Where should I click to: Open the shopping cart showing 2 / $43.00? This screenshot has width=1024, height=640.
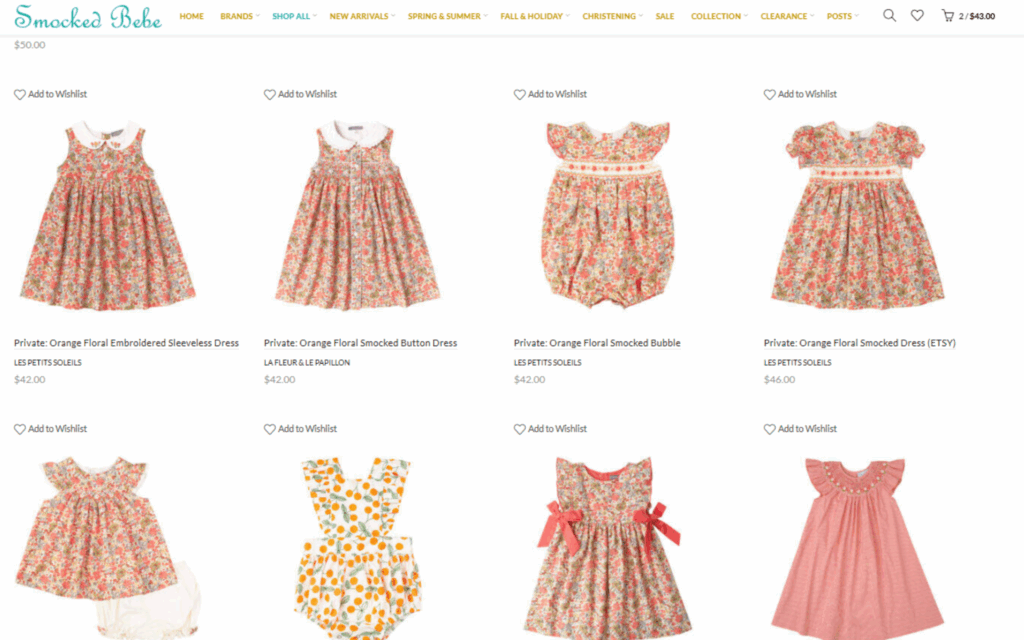tap(968, 16)
